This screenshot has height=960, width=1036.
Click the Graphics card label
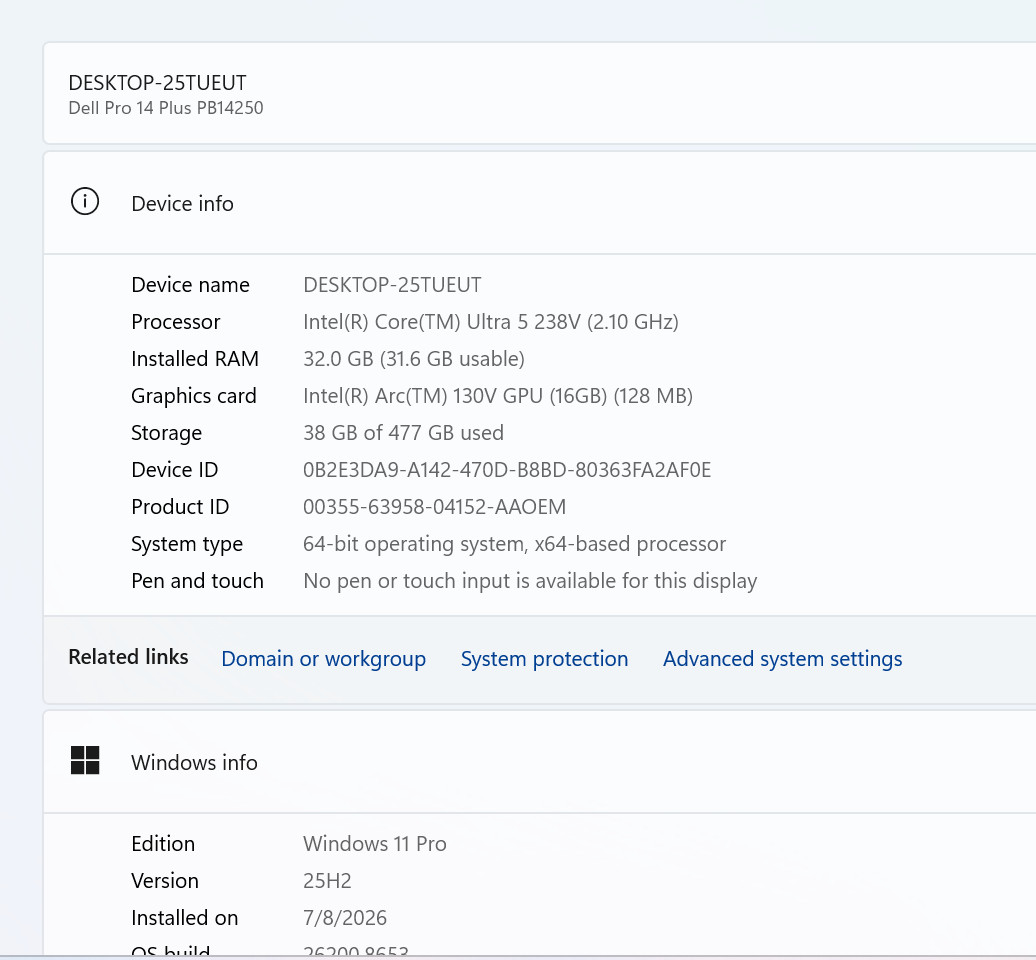[x=194, y=396]
